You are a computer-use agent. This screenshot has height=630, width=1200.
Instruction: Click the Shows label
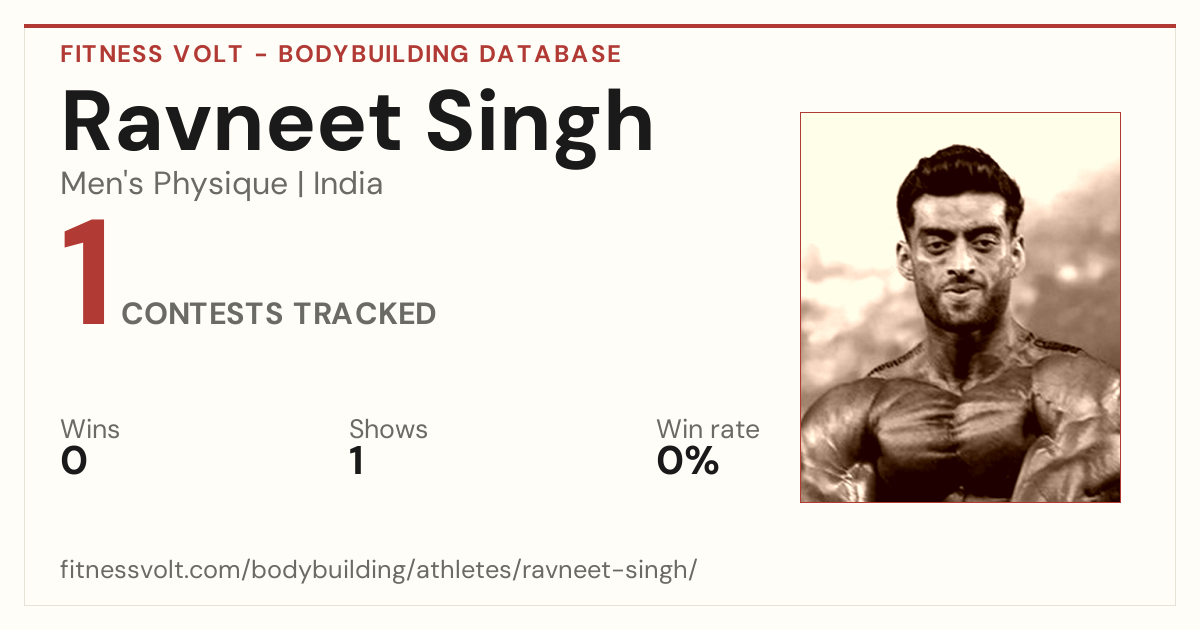pyautogui.click(x=388, y=429)
